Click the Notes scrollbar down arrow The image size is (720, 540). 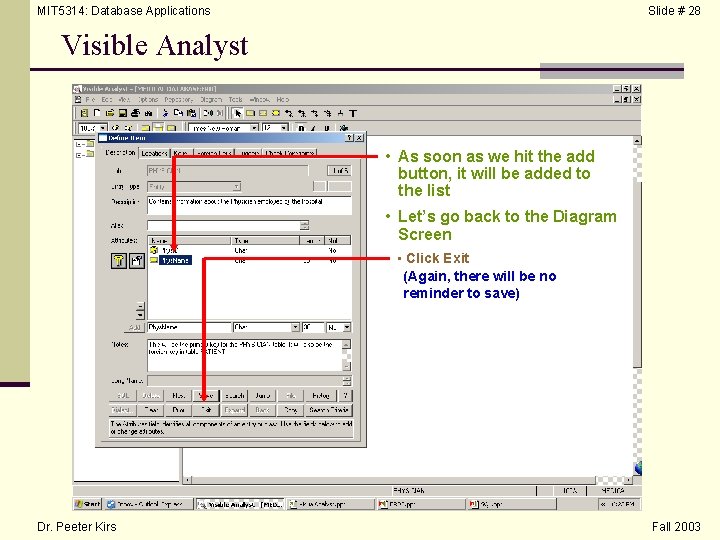pos(347,366)
